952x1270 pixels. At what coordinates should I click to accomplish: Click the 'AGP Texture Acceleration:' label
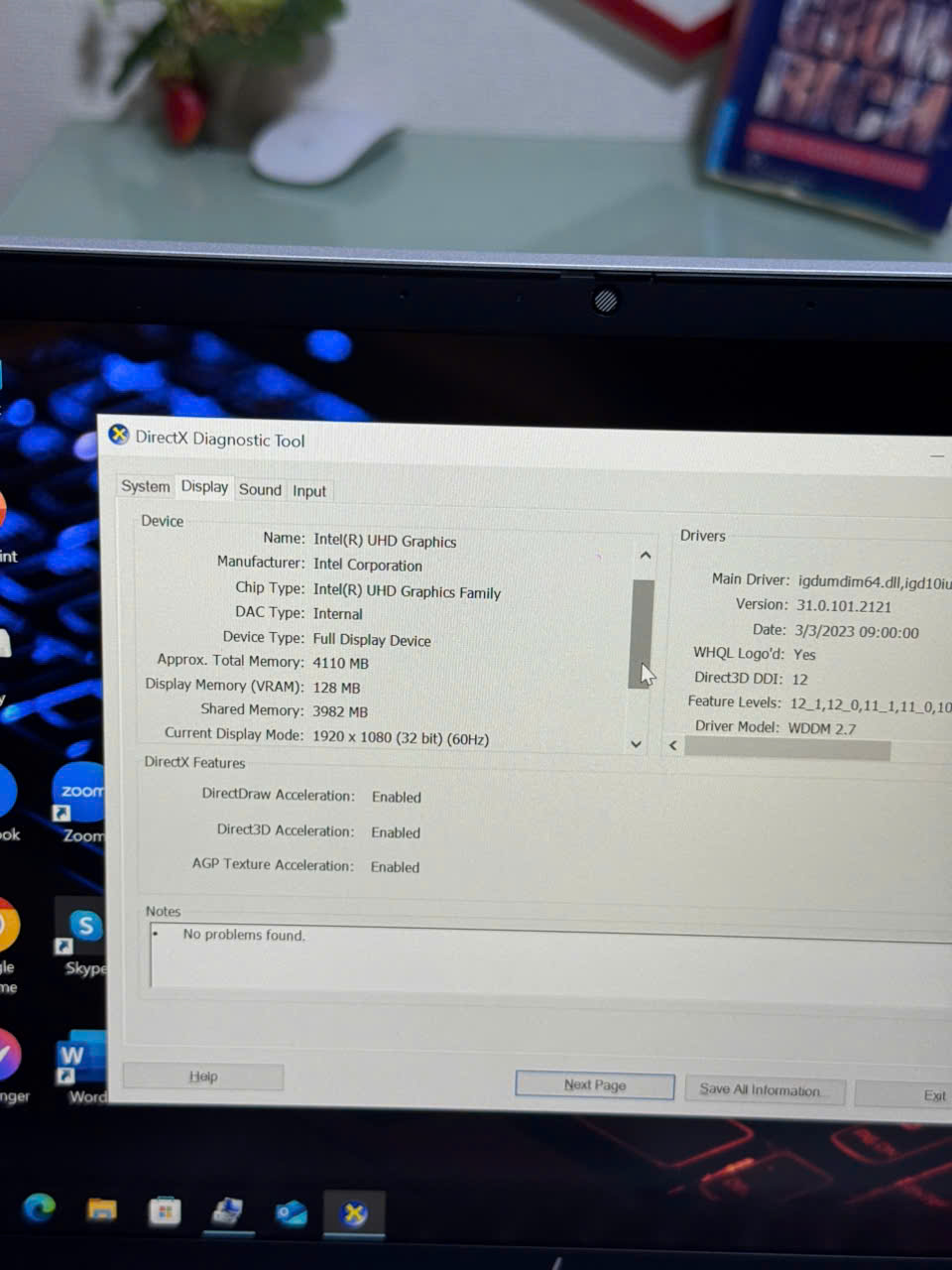point(273,864)
